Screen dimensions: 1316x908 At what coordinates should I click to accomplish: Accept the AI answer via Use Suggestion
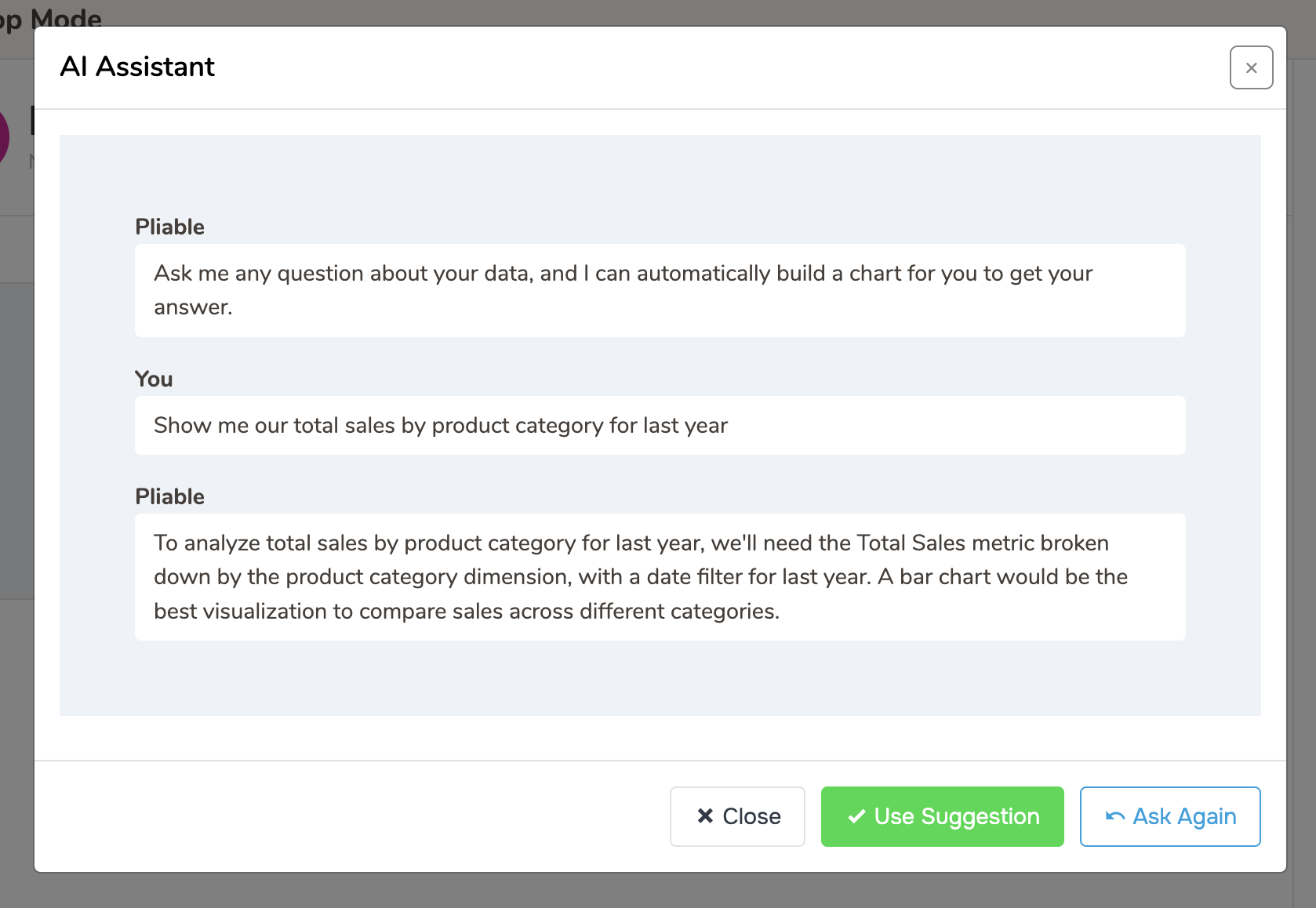[x=942, y=816]
